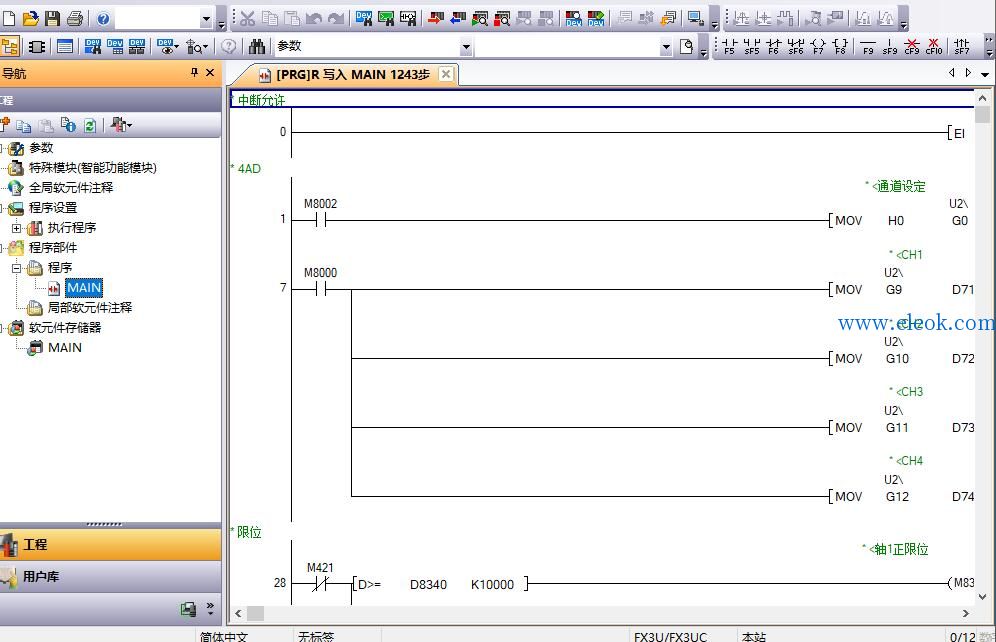Screen dimensions: 996x642
Task: Click the horizontal scrollbar thumb
Action: click(x=255, y=613)
